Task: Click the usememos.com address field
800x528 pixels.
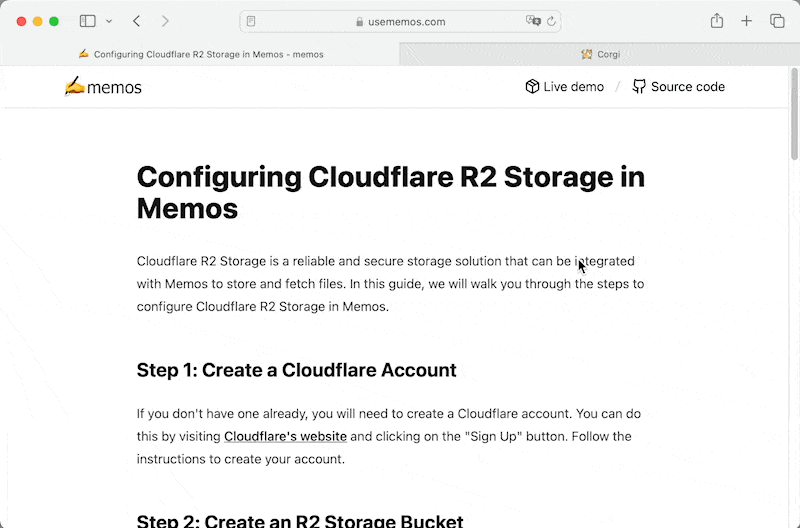Action: point(400,21)
